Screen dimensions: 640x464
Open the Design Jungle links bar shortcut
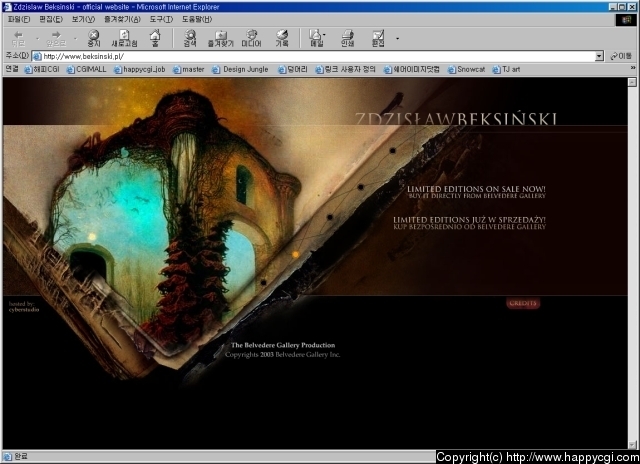(240, 69)
